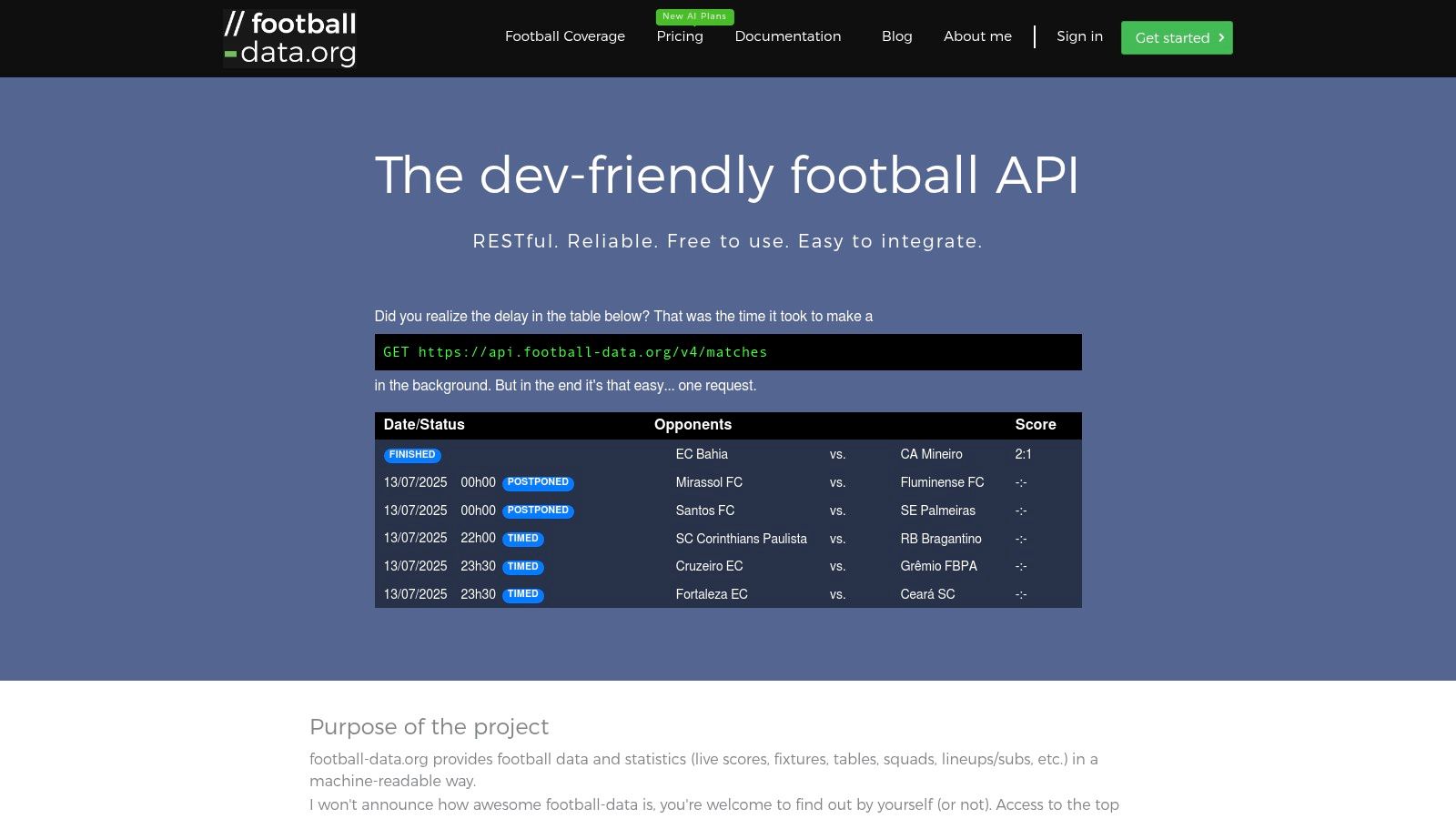The image size is (1456, 819).
Task: Click the TIMED badge for SC Corinthians Paulista
Action: [522, 539]
